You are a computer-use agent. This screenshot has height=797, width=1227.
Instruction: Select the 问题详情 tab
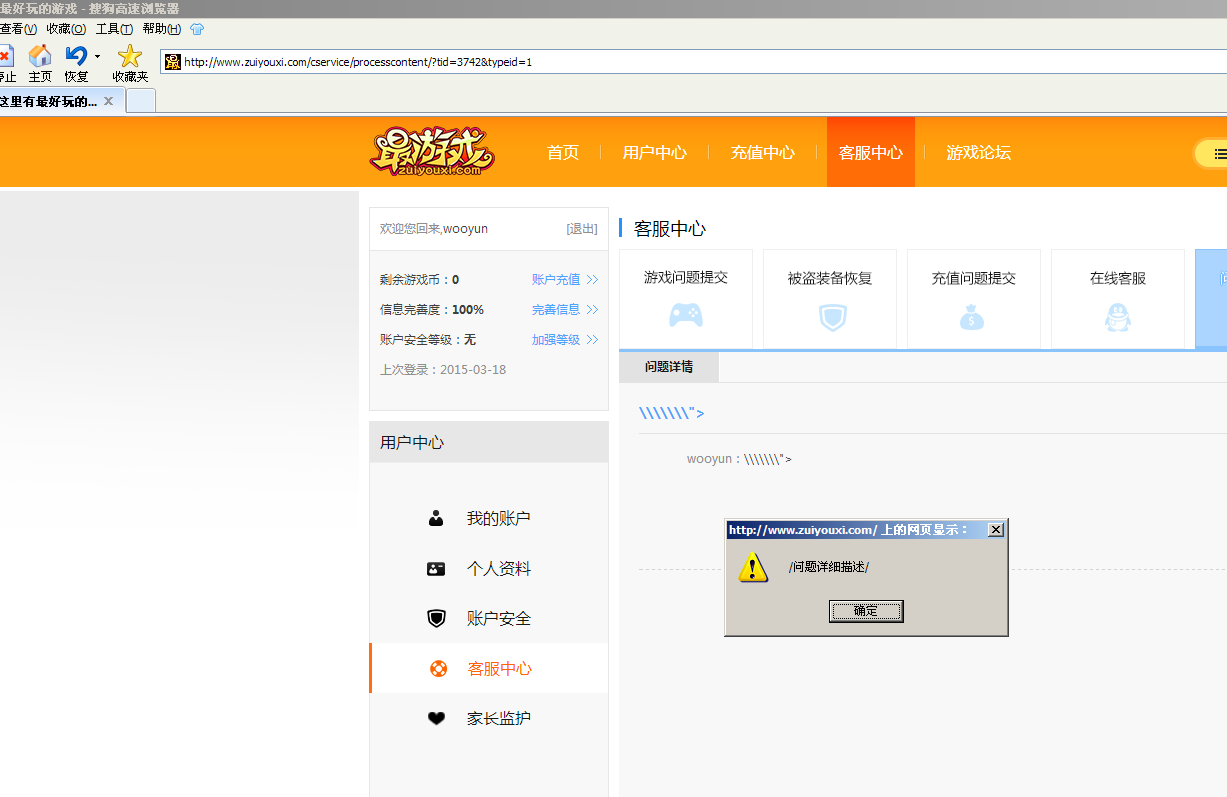[x=669, y=367]
